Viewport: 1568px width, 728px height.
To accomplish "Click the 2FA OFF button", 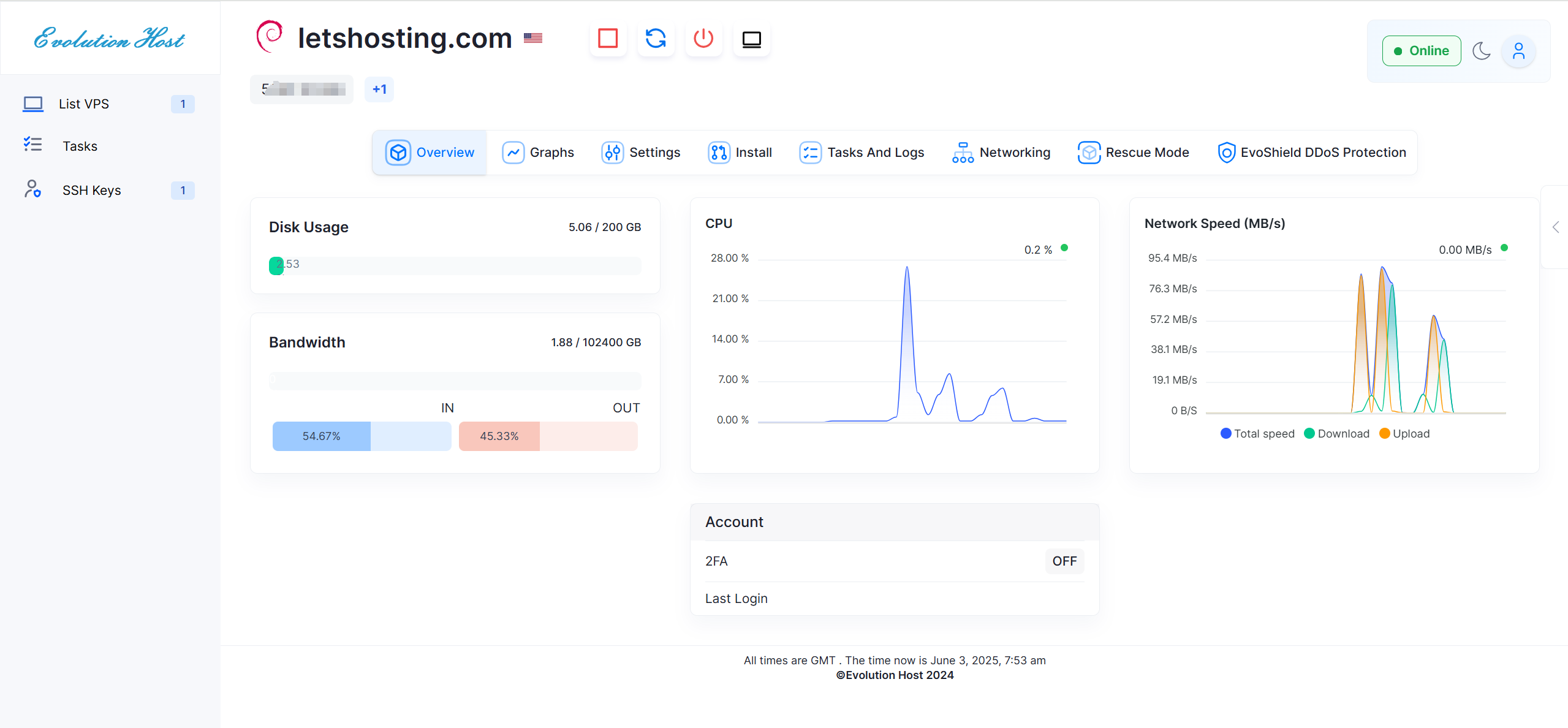I will (x=1064, y=561).
